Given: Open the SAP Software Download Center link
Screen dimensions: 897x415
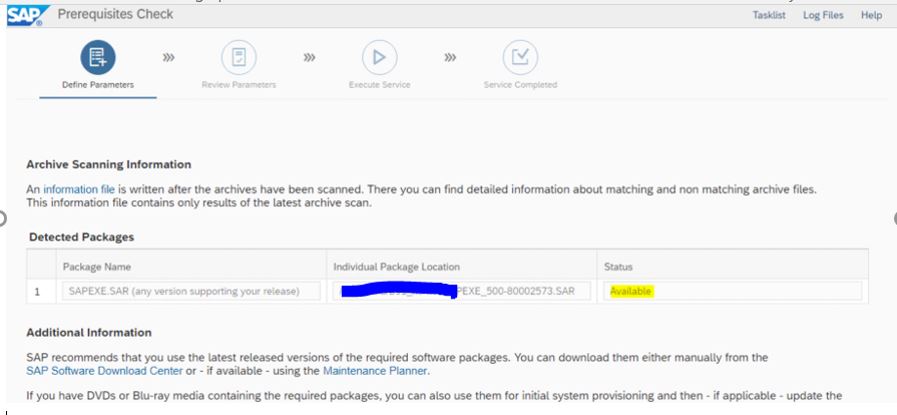Looking at the screenshot, I should pyautogui.click(x=105, y=371).
